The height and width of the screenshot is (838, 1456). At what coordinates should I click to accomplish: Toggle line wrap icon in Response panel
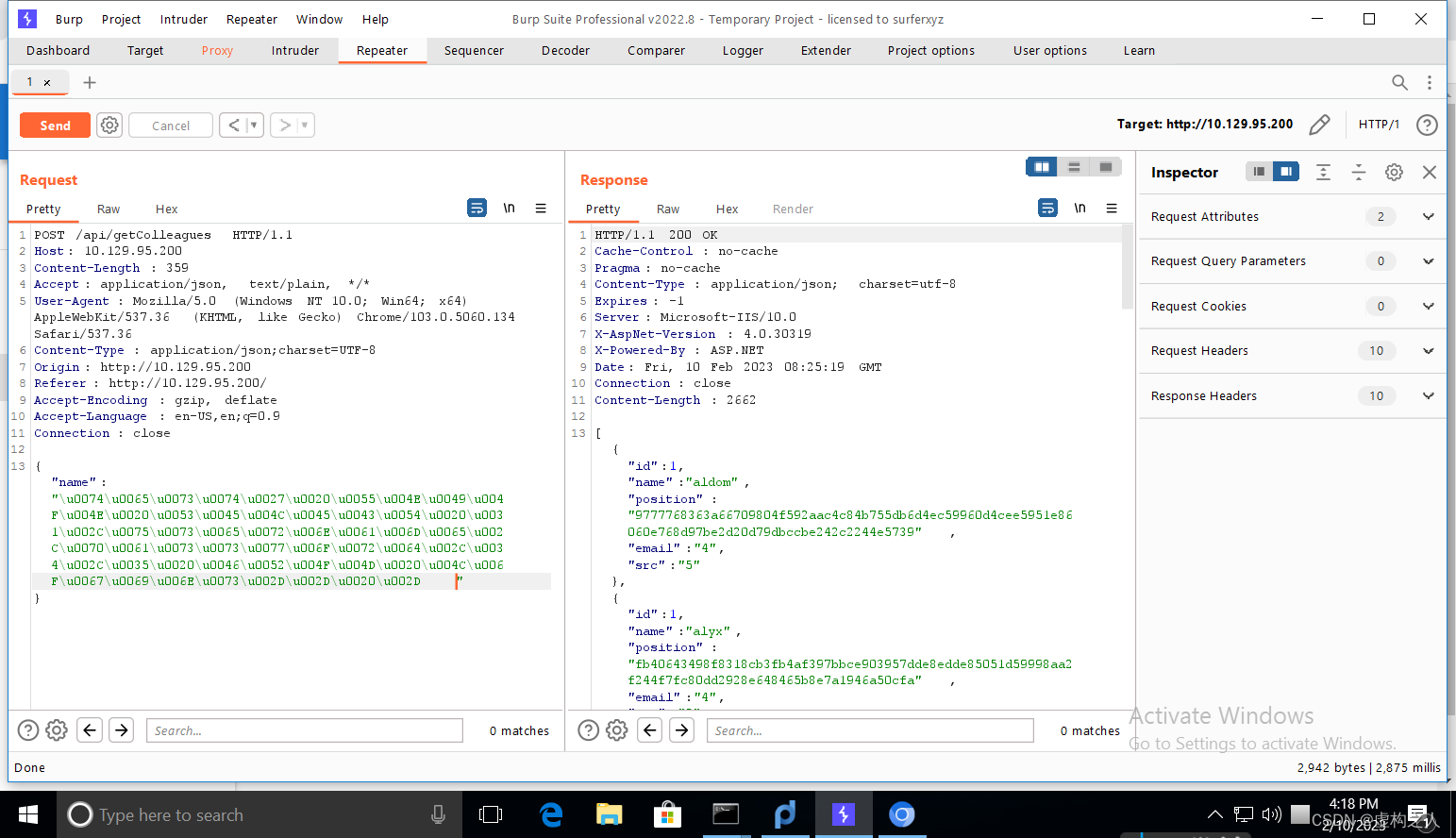click(x=1047, y=208)
